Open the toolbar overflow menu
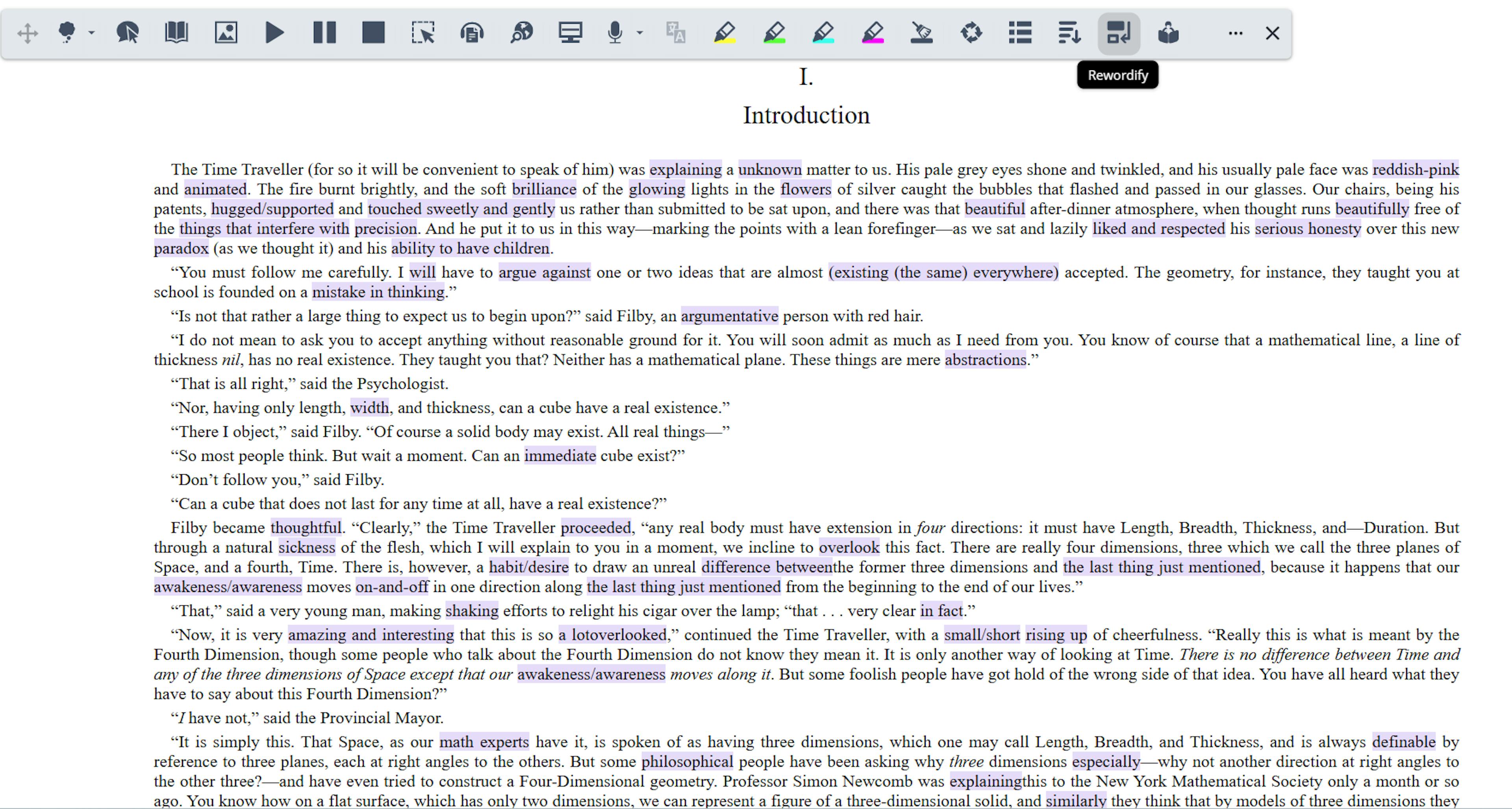The image size is (1512, 809). [1235, 33]
